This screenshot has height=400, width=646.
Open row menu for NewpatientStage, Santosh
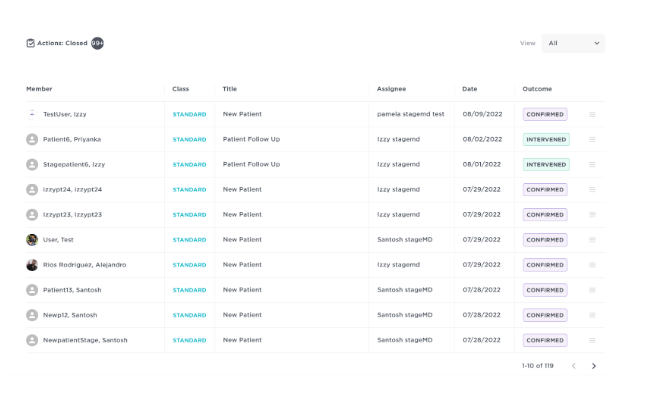click(x=592, y=340)
